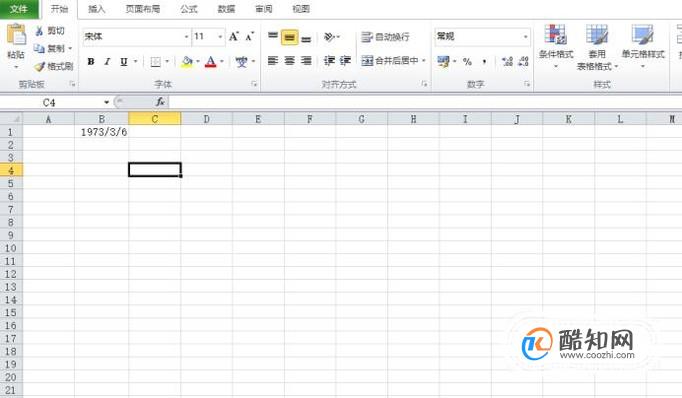Click the percent style icon
This screenshot has width=682, height=398.
coord(468,61)
